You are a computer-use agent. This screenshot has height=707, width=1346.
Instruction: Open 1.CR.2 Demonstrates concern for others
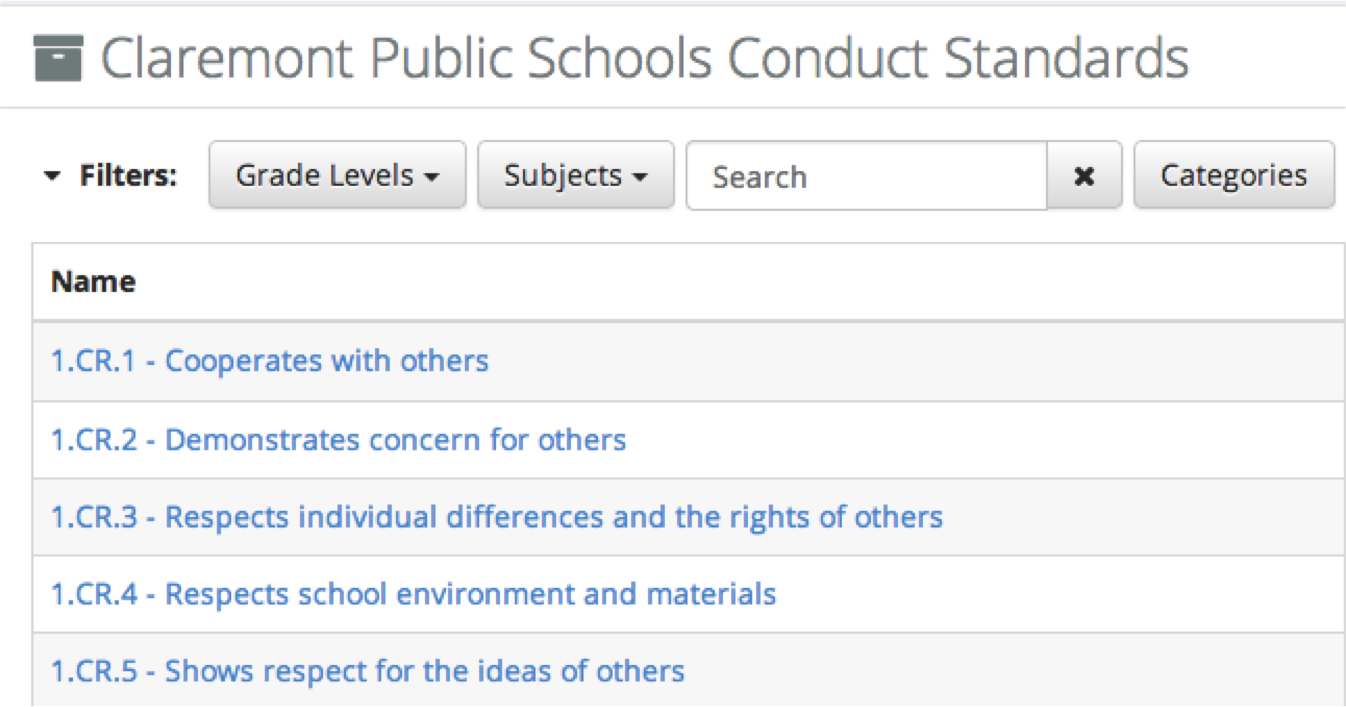click(x=339, y=439)
